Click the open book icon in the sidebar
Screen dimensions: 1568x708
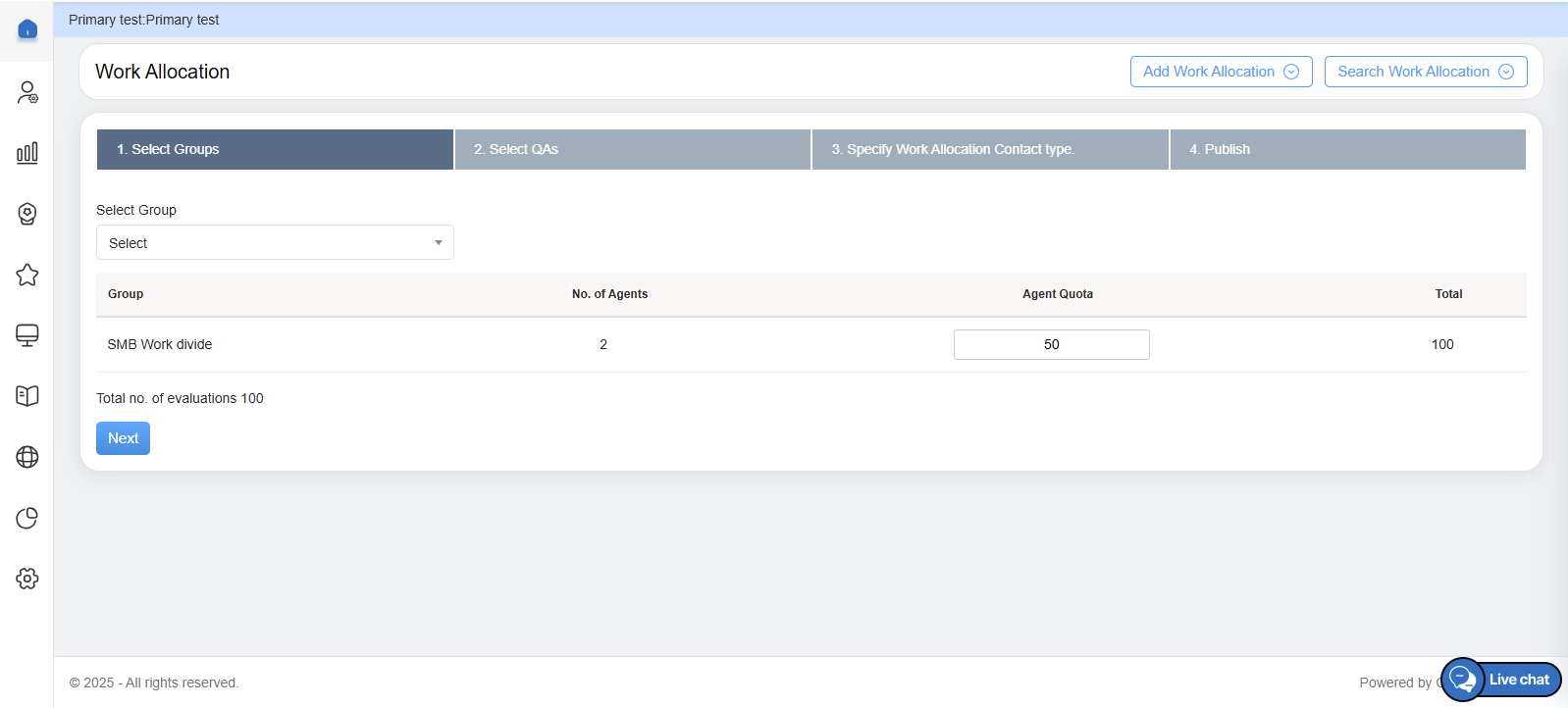point(27,396)
